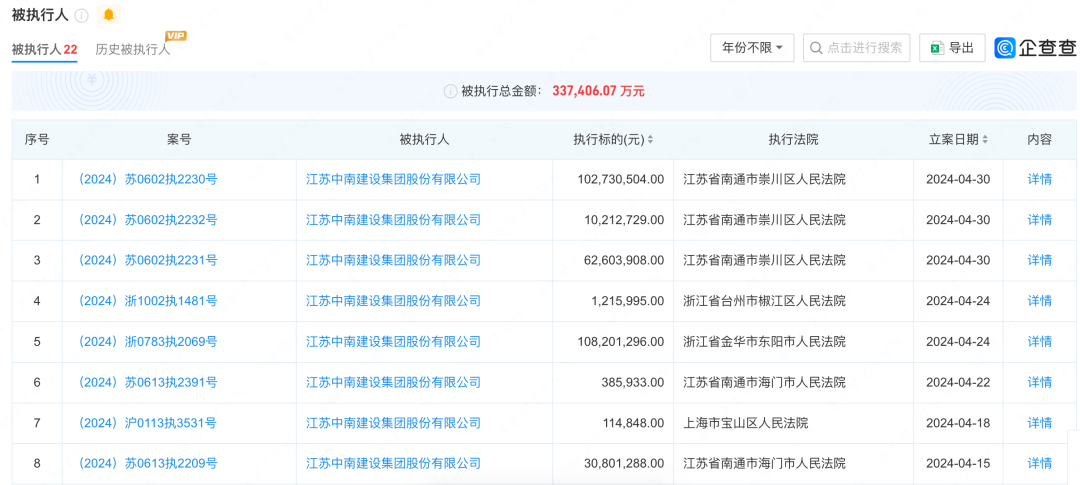The image size is (1080, 485).
Task: Open case (2024)苏0602执2230号
Action: pyautogui.click(x=147, y=180)
